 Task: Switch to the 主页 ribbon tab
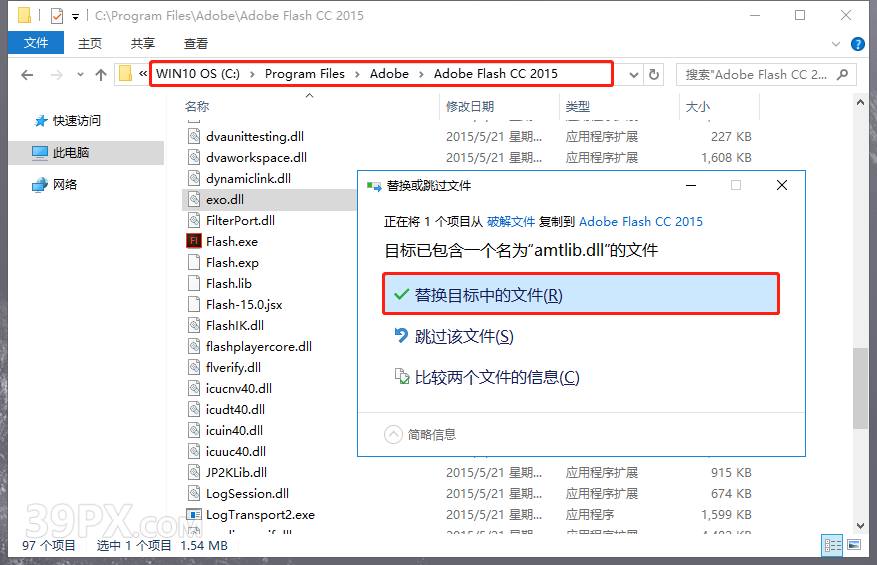click(x=89, y=43)
